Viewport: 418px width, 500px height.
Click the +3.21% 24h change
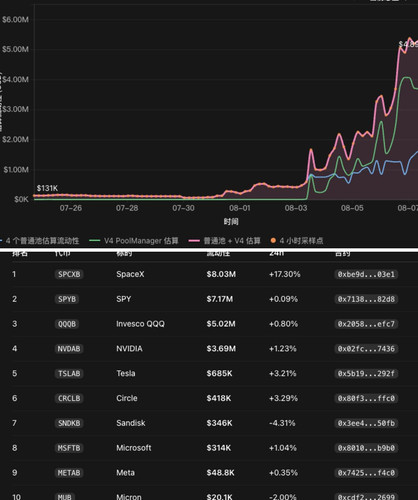pos(283,373)
